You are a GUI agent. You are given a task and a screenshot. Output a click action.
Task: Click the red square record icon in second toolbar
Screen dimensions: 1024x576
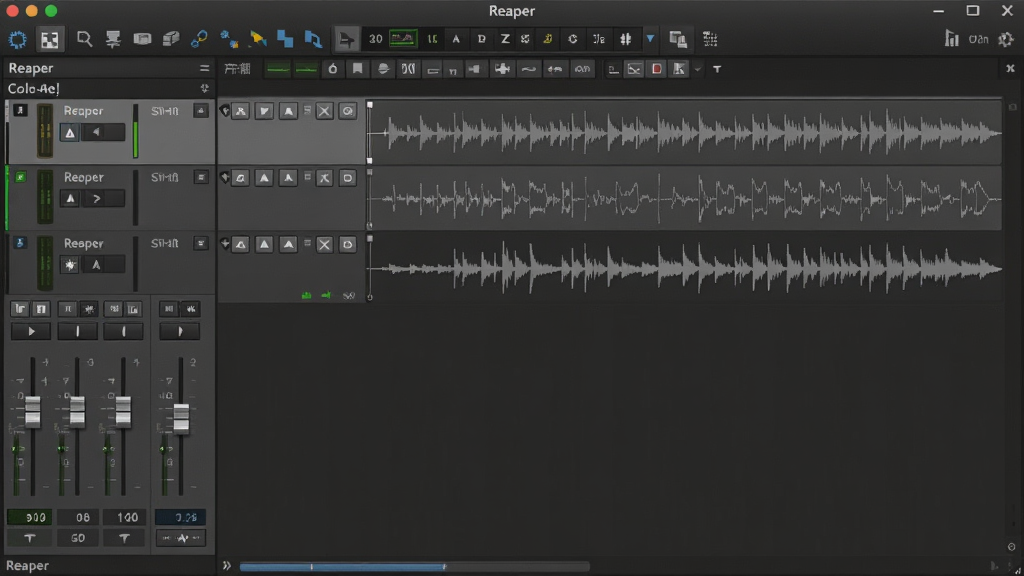click(x=657, y=69)
